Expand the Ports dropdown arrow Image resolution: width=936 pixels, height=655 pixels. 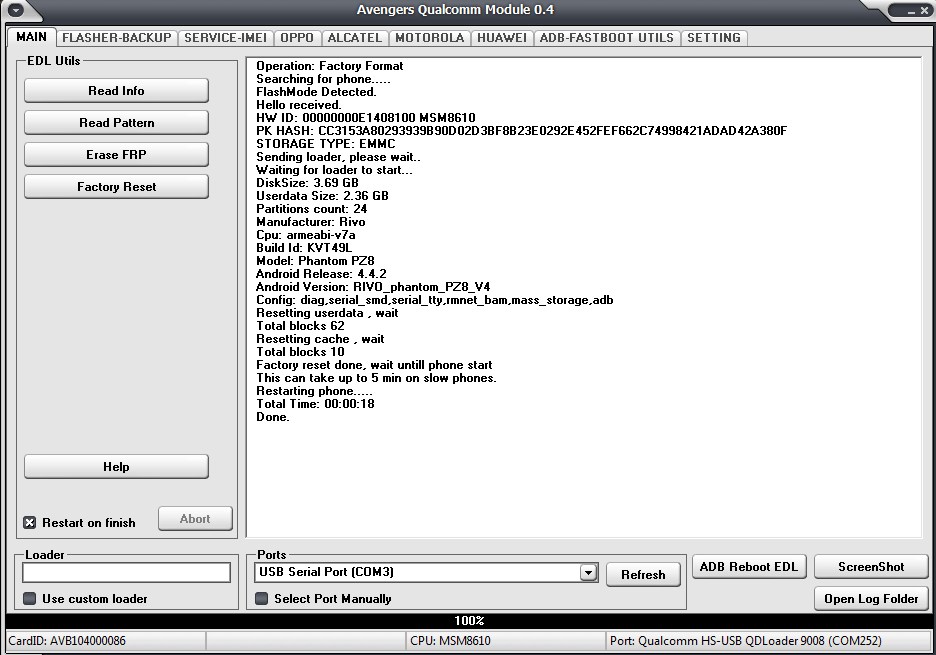pyautogui.click(x=588, y=573)
